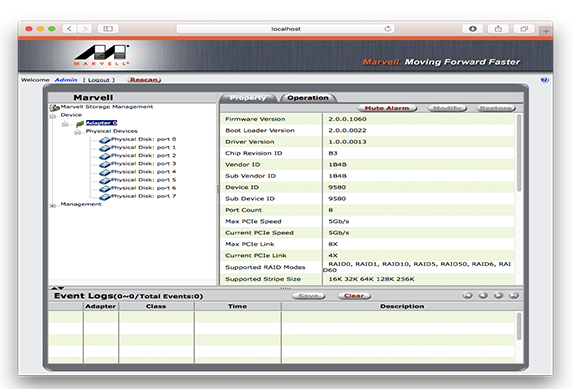Click the Safari forward arrow
This screenshot has height=389, width=572.
85,28
